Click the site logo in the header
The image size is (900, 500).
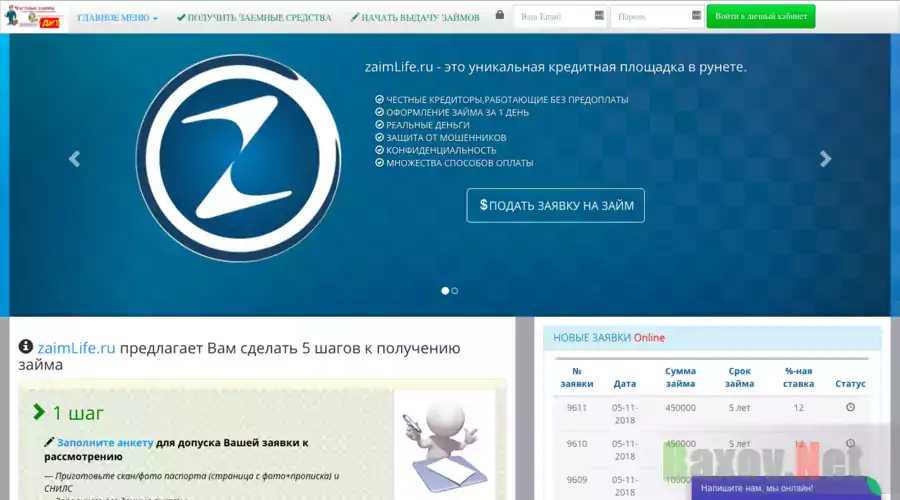point(32,16)
